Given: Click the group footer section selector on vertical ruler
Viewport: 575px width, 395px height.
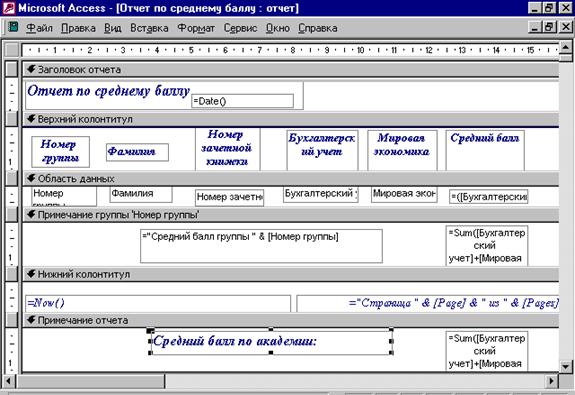Looking at the screenshot, I should 12,215.
